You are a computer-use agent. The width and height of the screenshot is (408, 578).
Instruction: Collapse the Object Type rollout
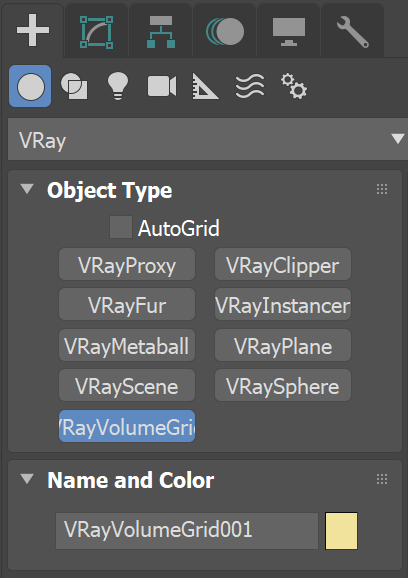(27, 189)
